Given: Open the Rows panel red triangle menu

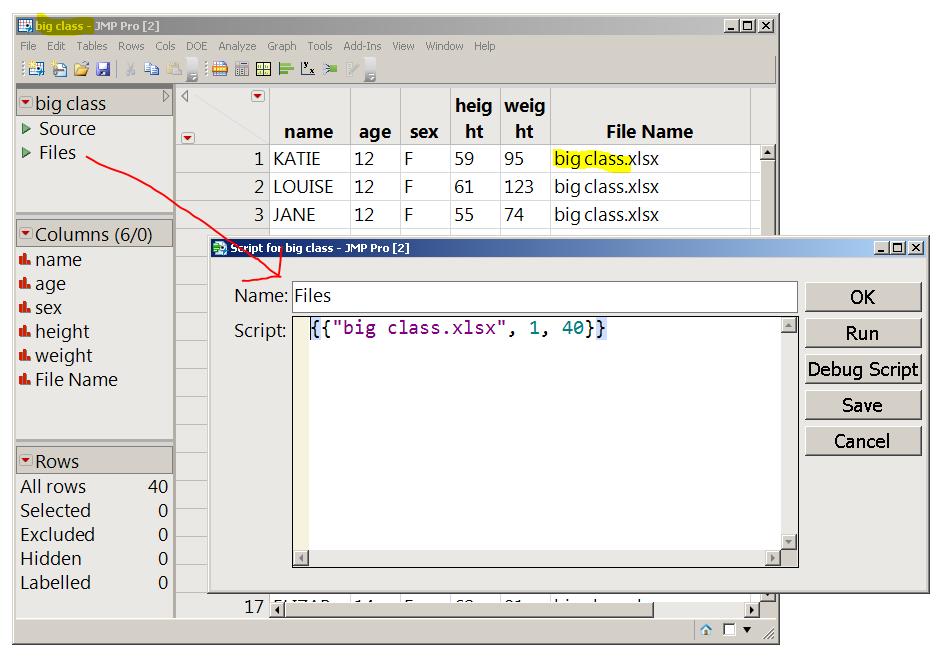Looking at the screenshot, I should tap(28, 459).
